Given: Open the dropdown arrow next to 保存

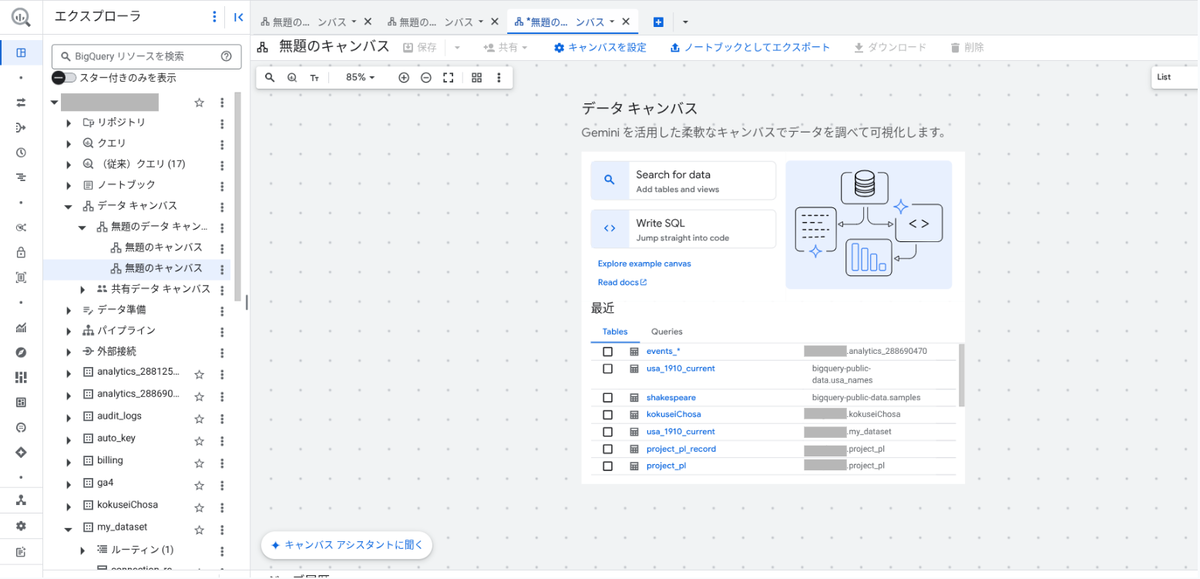Looking at the screenshot, I should [x=457, y=47].
